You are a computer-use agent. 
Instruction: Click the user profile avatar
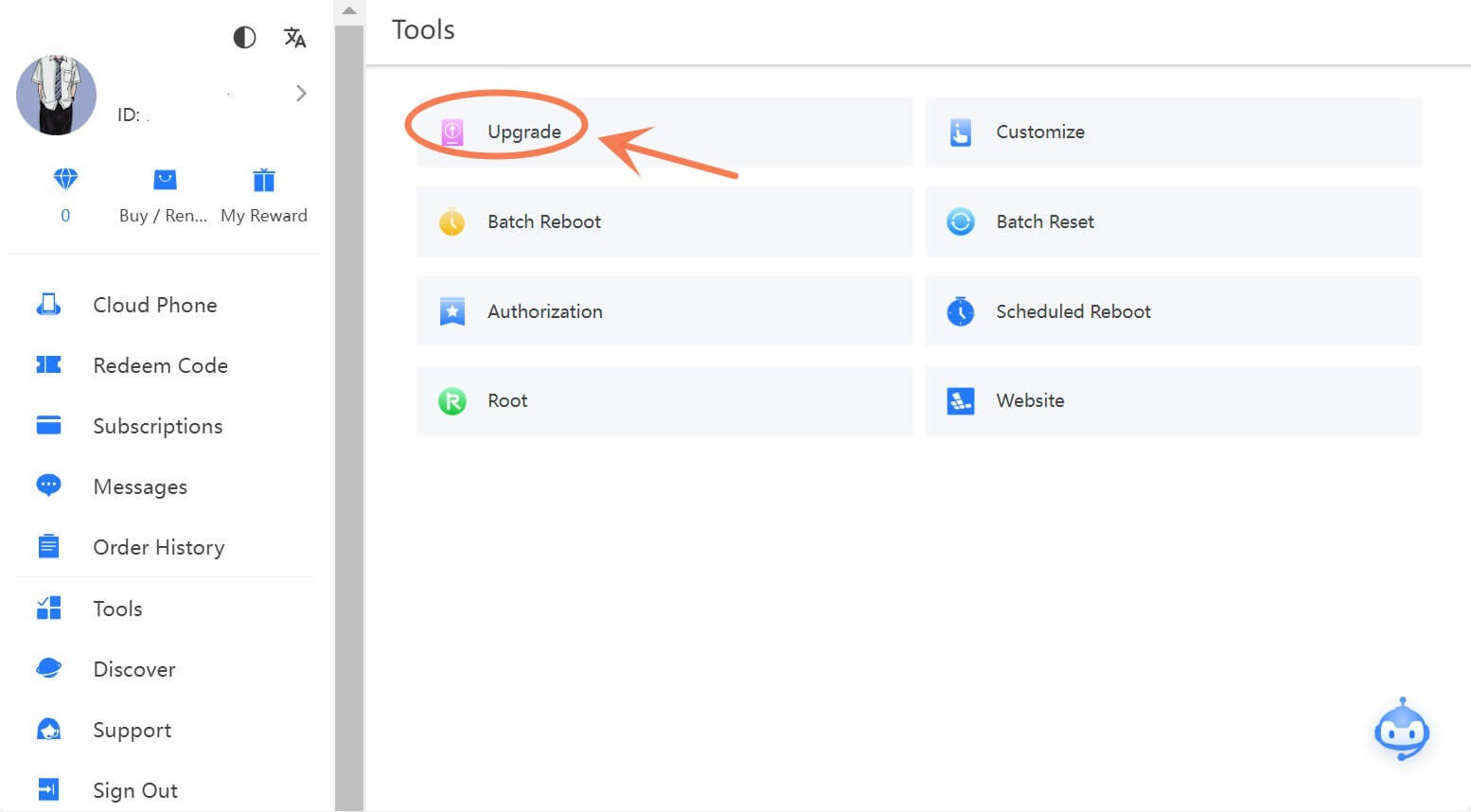pyautogui.click(x=57, y=95)
